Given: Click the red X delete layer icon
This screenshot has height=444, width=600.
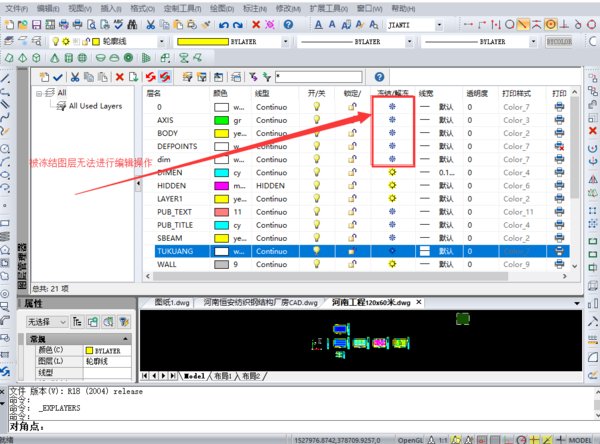Looking at the screenshot, I should pyautogui.click(x=120, y=76).
